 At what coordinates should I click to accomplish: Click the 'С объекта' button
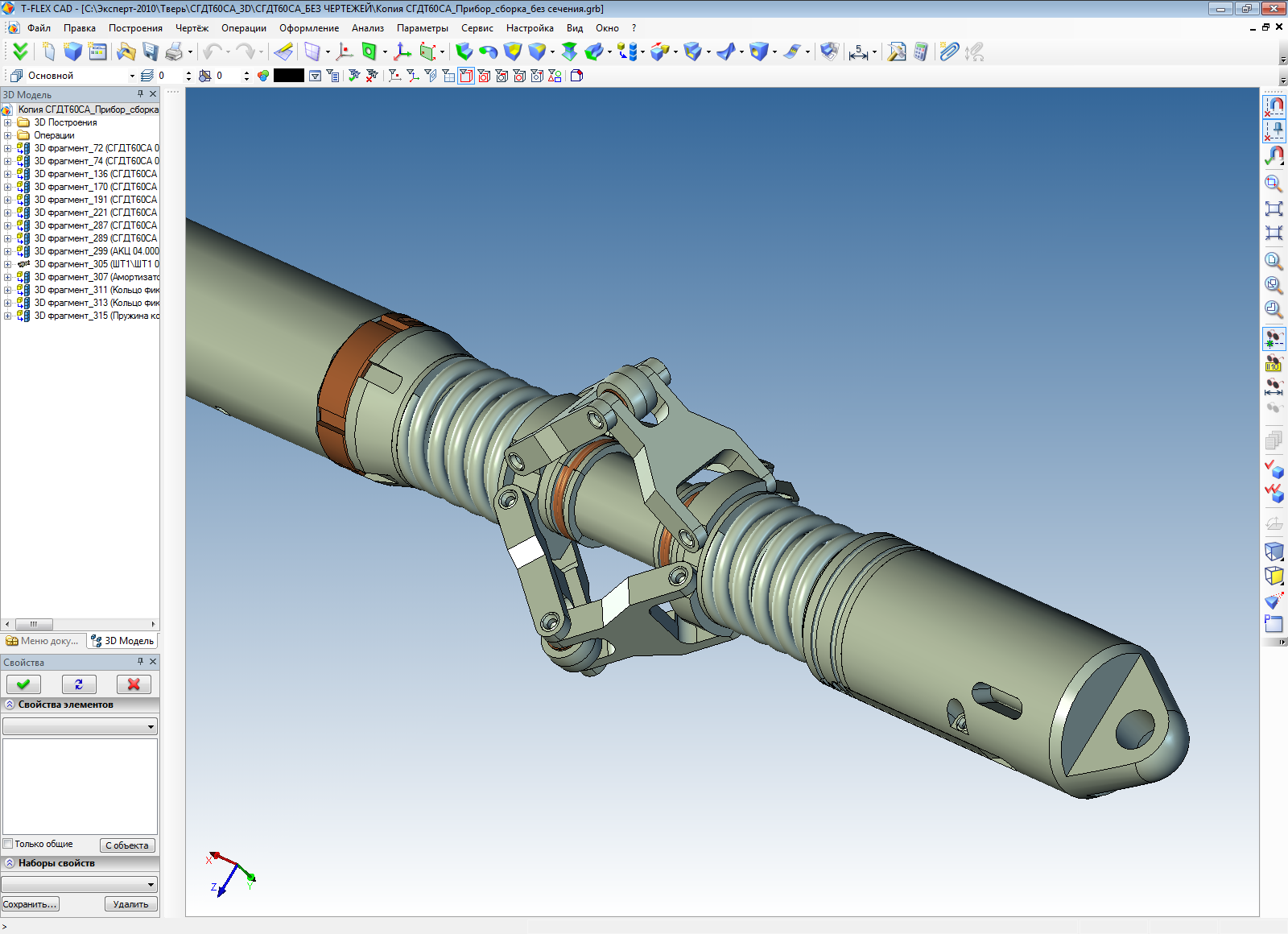tap(127, 845)
